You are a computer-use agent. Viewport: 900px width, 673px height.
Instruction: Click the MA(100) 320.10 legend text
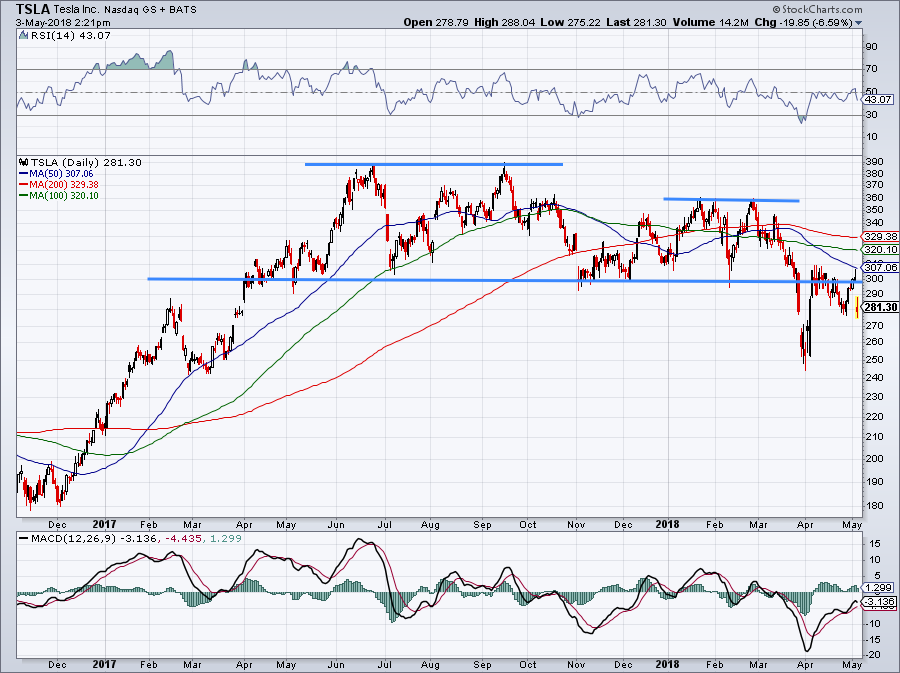click(x=64, y=196)
